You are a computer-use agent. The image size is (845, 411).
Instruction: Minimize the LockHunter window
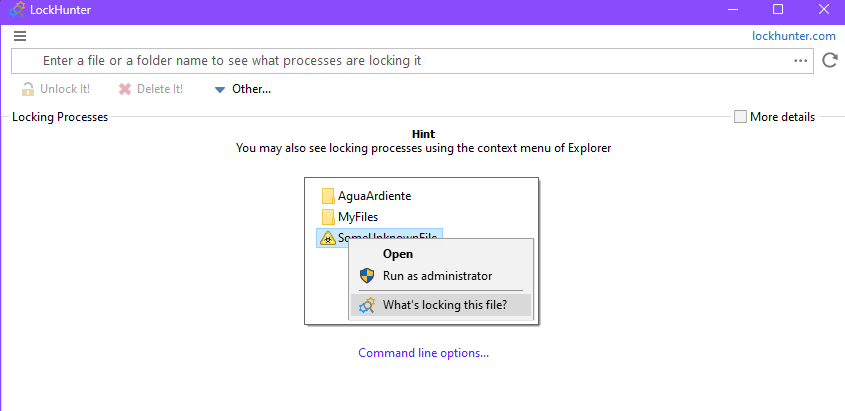tap(732, 9)
